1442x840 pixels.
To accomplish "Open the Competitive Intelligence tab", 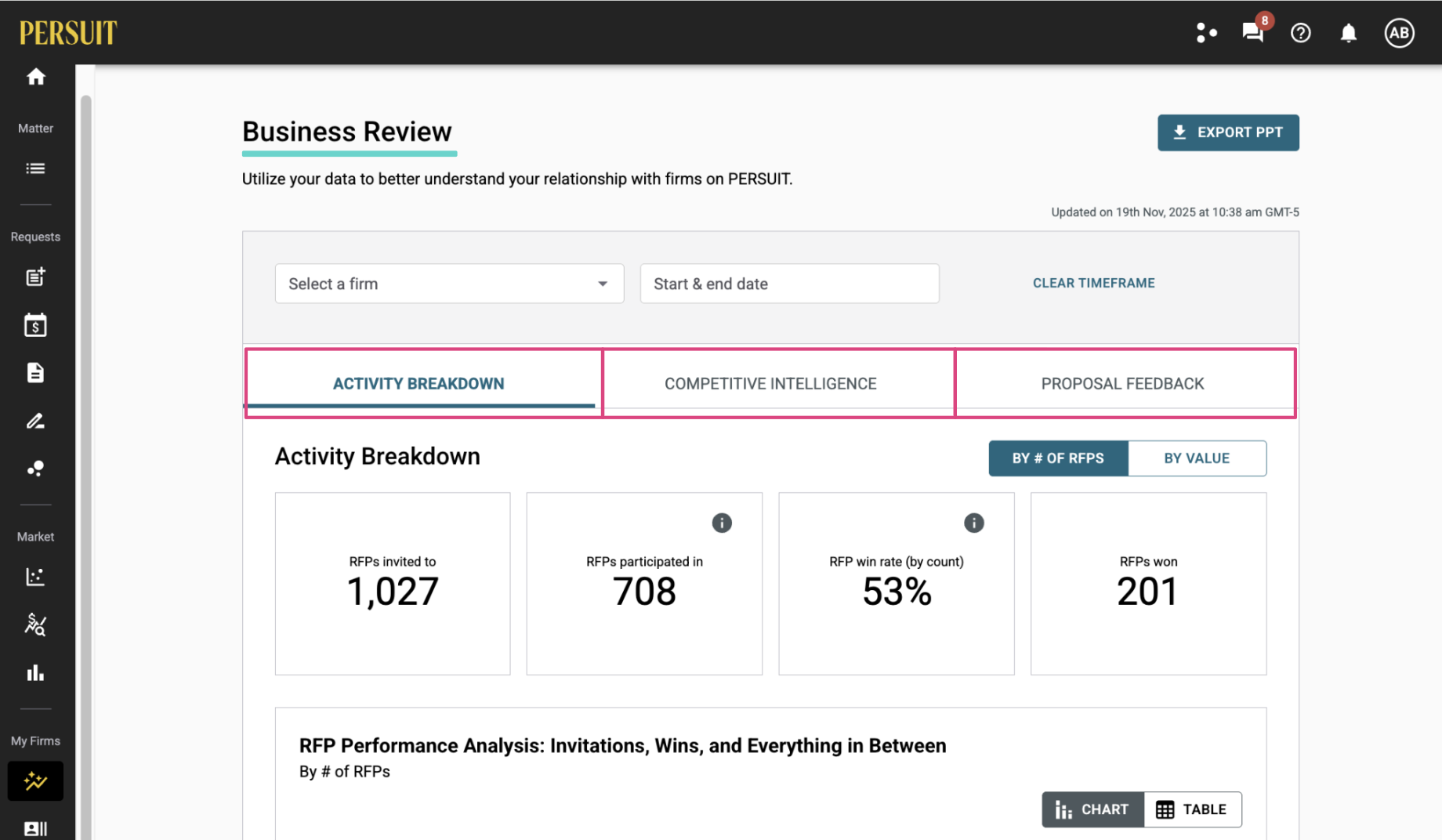I will tap(770, 384).
